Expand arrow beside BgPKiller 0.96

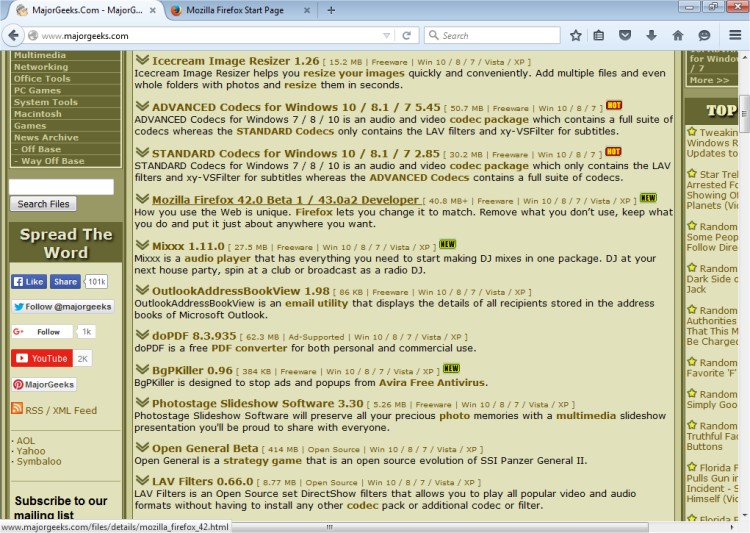click(142, 369)
